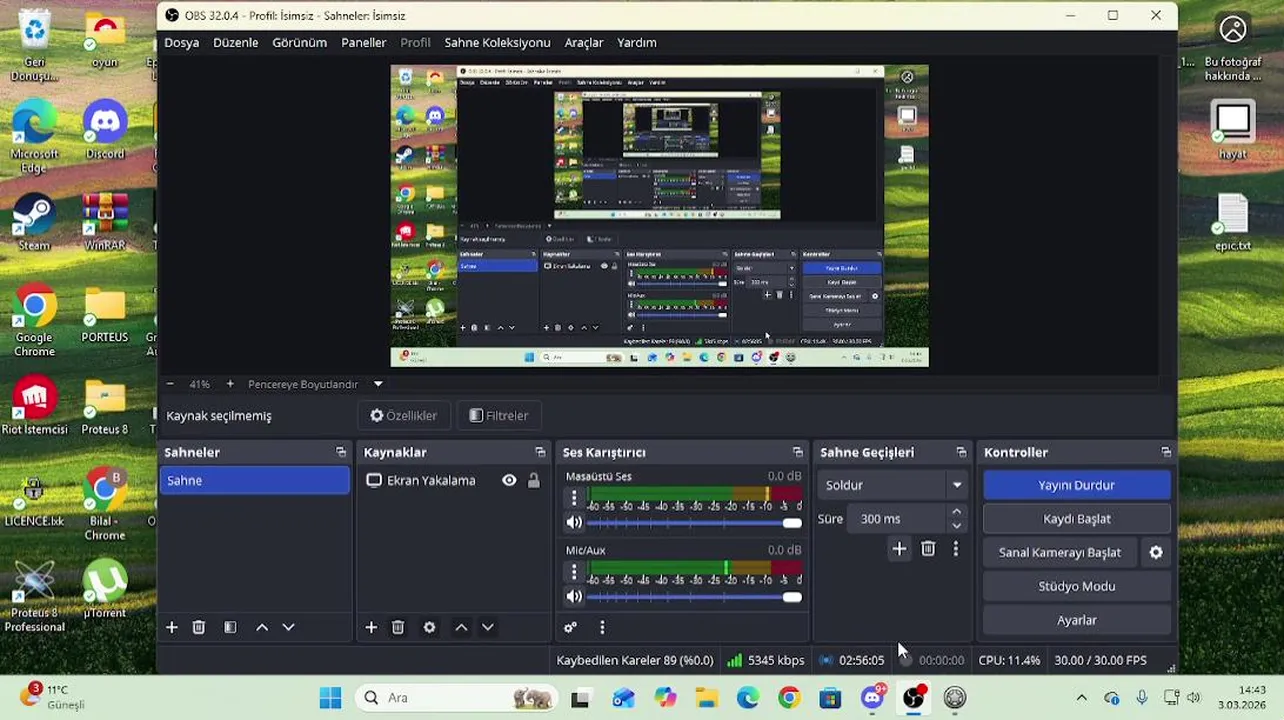
Task: Open advanced audio properties gears icon
Action: tap(570, 627)
